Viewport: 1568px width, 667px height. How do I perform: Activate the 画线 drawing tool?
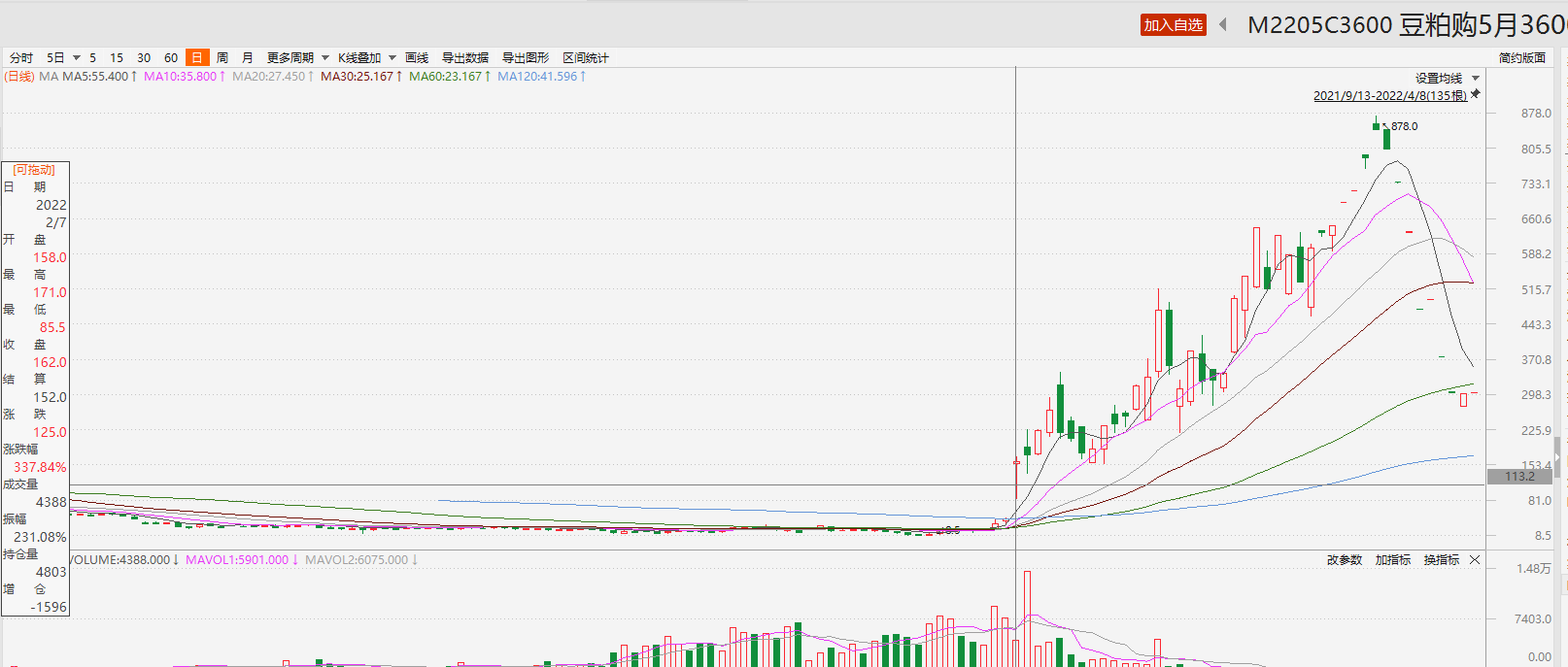tap(417, 58)
